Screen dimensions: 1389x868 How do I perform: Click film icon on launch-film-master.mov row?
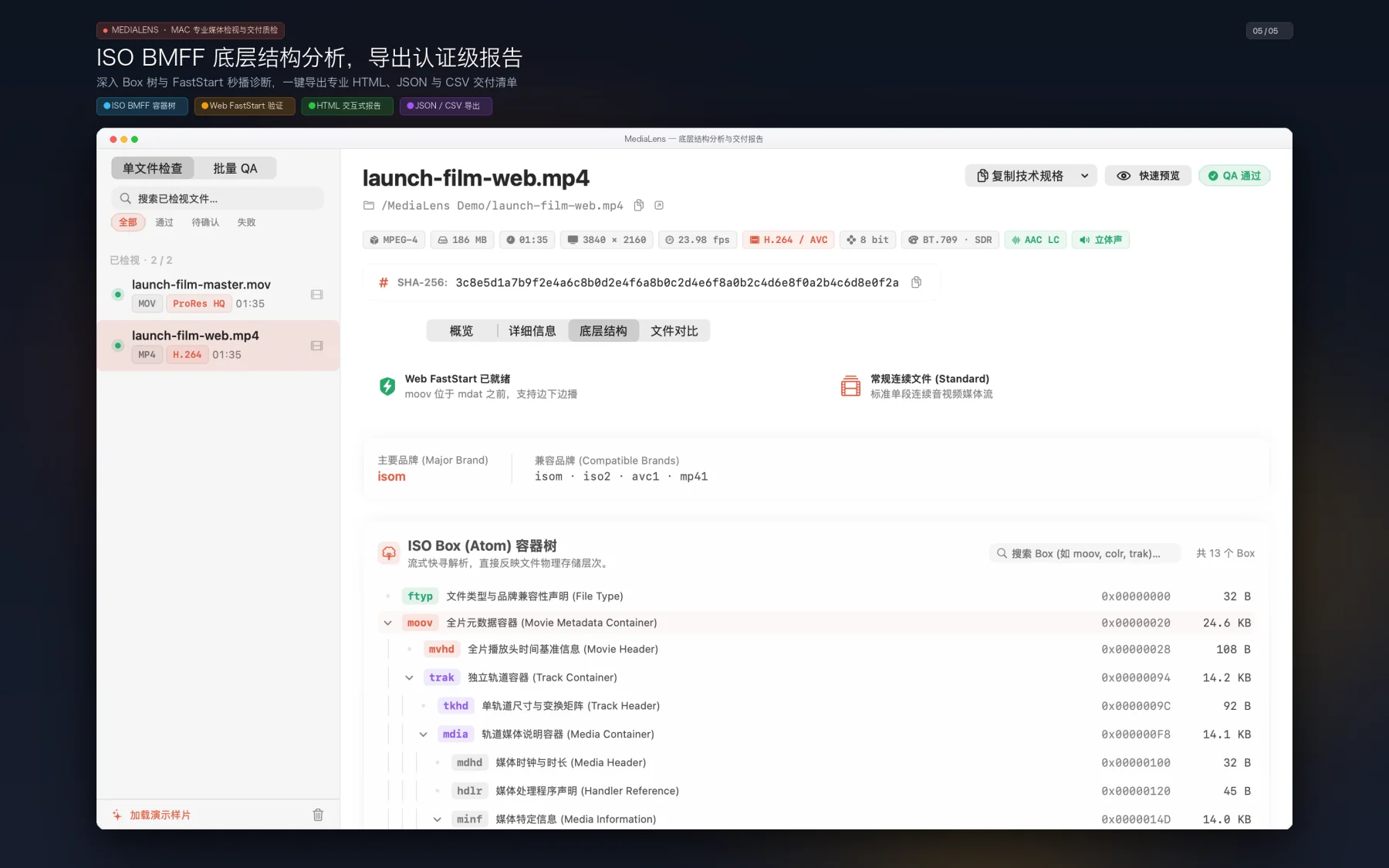point(316,295)
